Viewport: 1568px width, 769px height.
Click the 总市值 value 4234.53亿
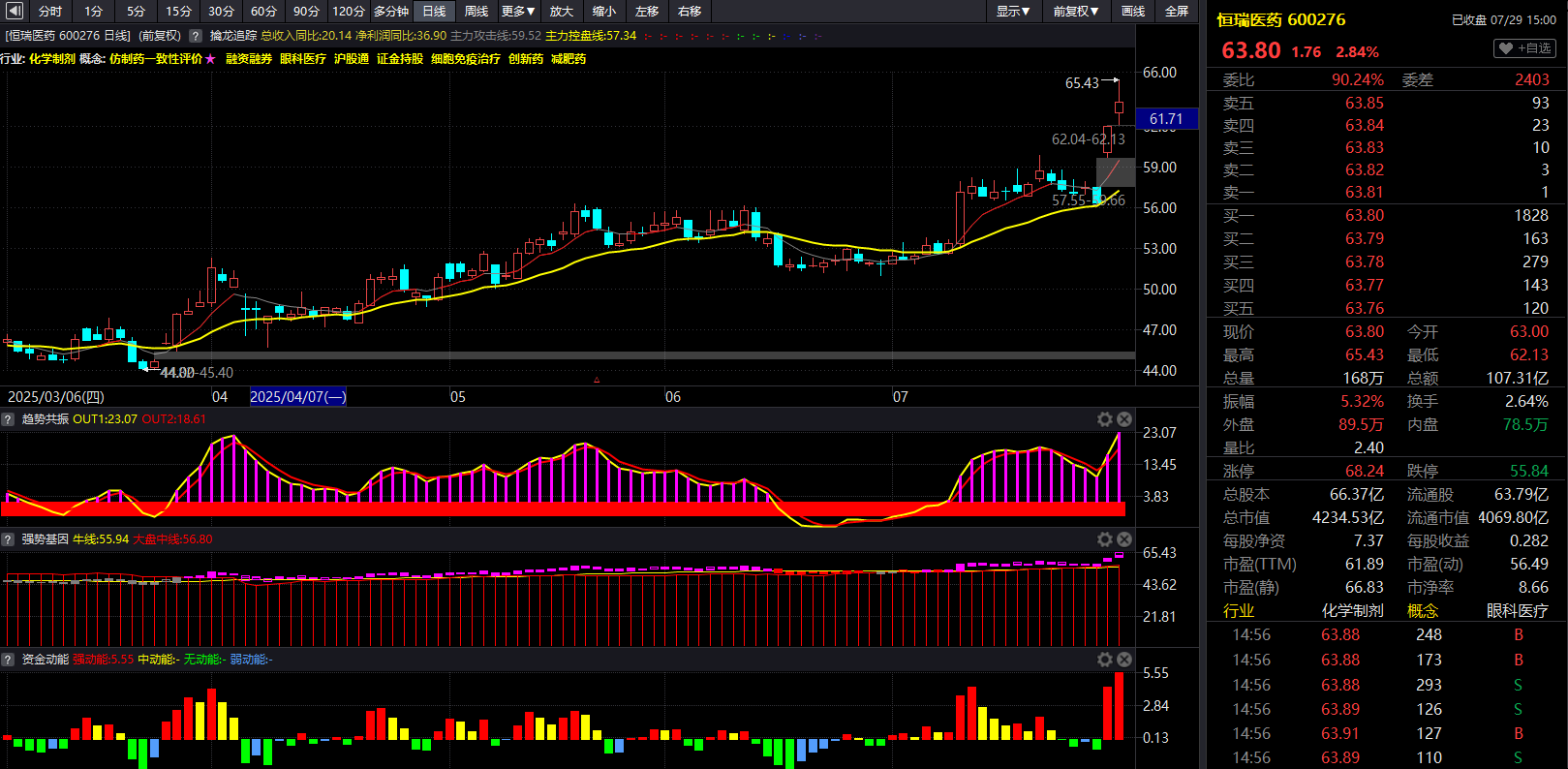(x=1348, y=517)
